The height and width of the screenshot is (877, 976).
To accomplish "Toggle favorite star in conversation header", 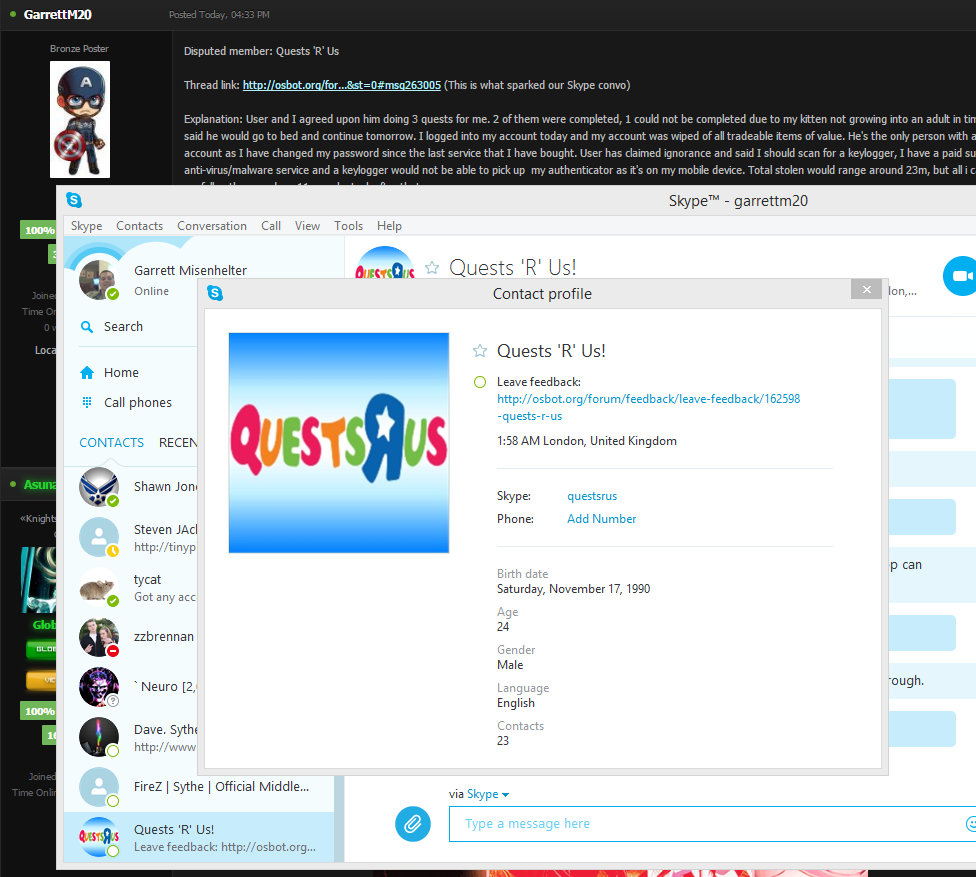I will 432,268.
